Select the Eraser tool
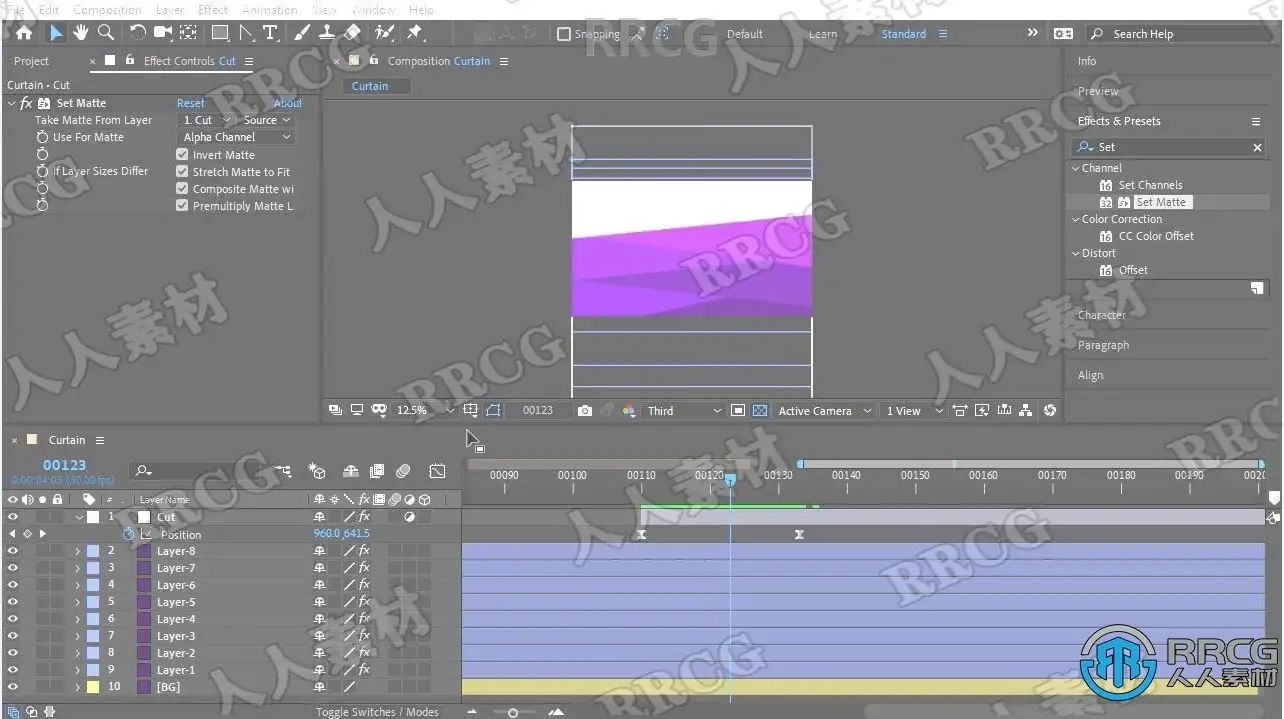Image resolution: width=1284 pixels, height=719 pixels. pos(352,33)
